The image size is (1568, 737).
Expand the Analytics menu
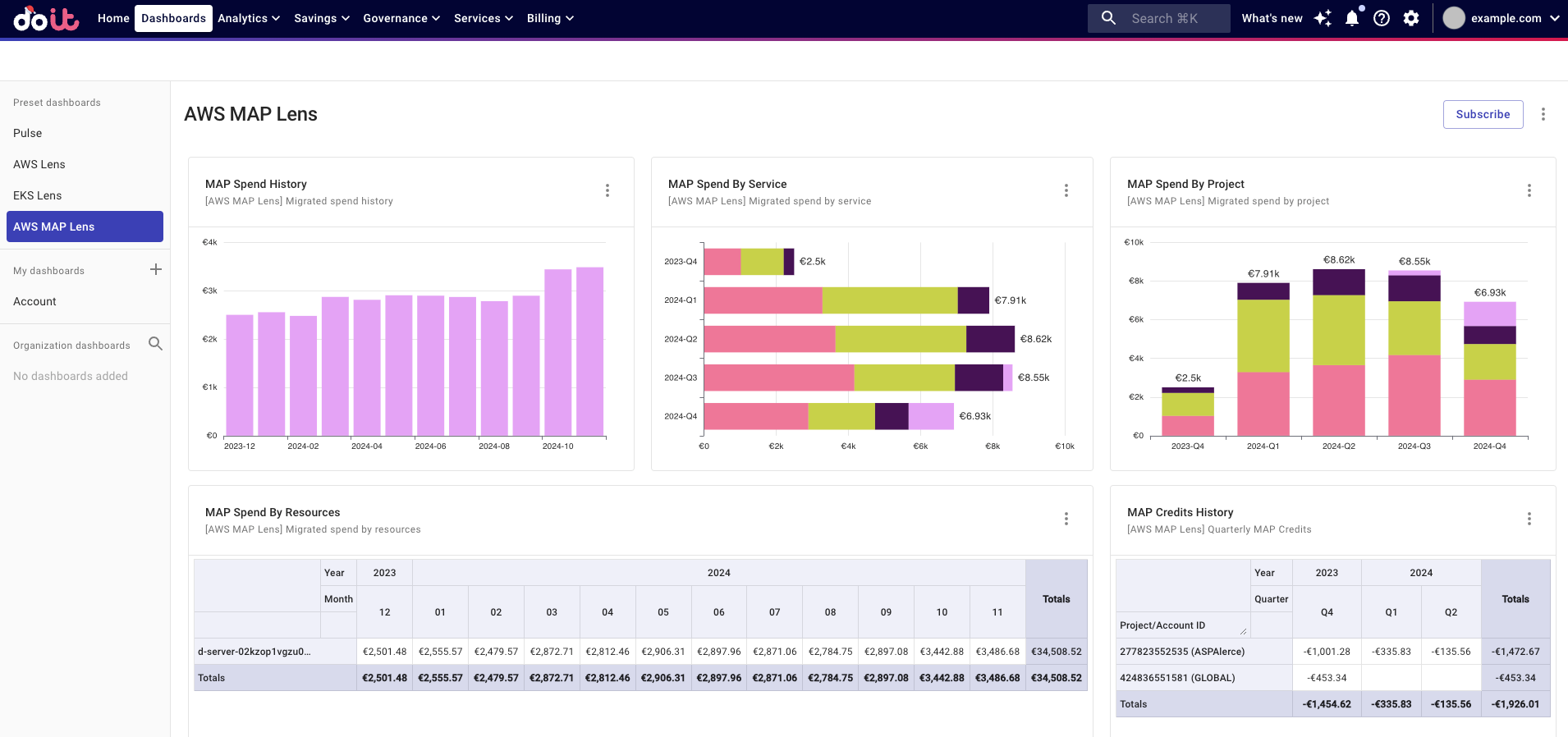(249, 18)
